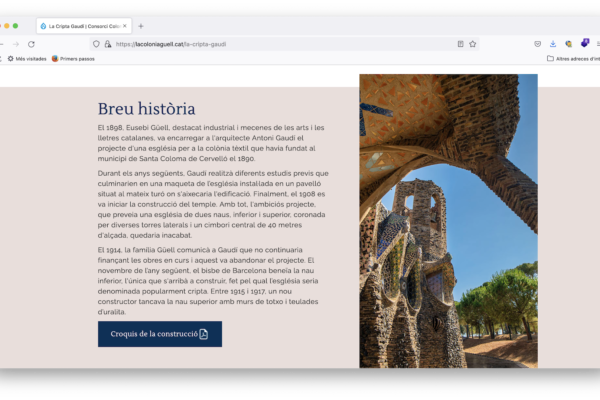600x400 pixels.
Task: Click the tracking protection shield icon
Action: (96, 44)
